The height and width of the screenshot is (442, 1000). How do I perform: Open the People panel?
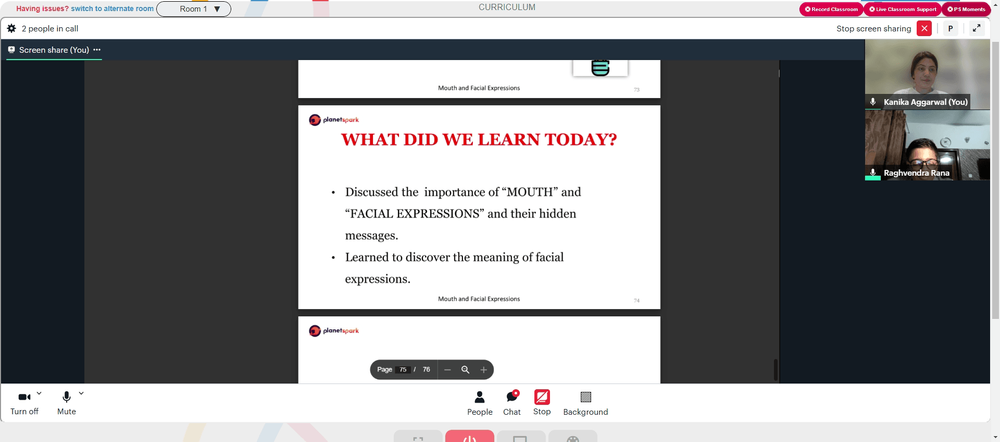point(480,403)
